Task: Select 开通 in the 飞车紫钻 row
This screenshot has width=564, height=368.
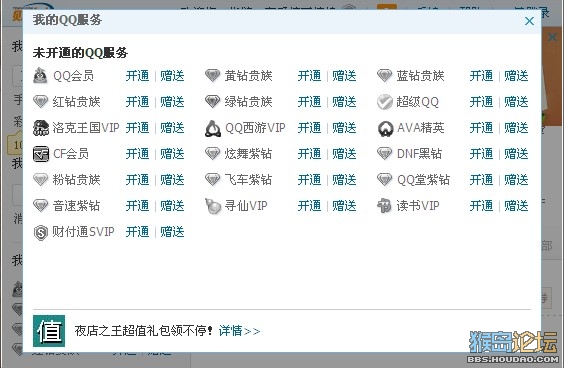Action: point(309,180)
